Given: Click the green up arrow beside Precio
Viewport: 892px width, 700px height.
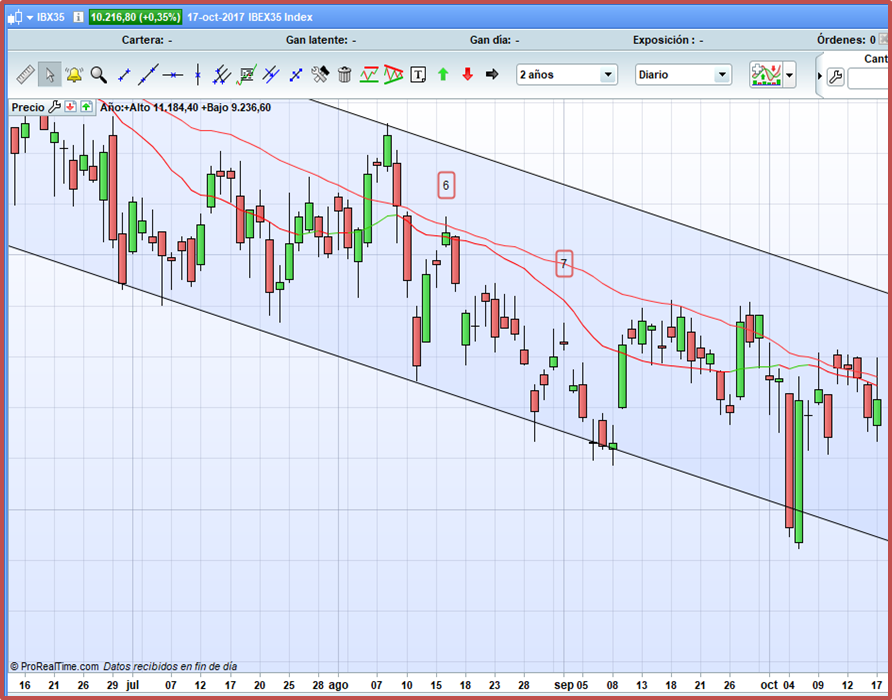Looking at the screenshot, I should pyautogui.click(x=86, y=107).
